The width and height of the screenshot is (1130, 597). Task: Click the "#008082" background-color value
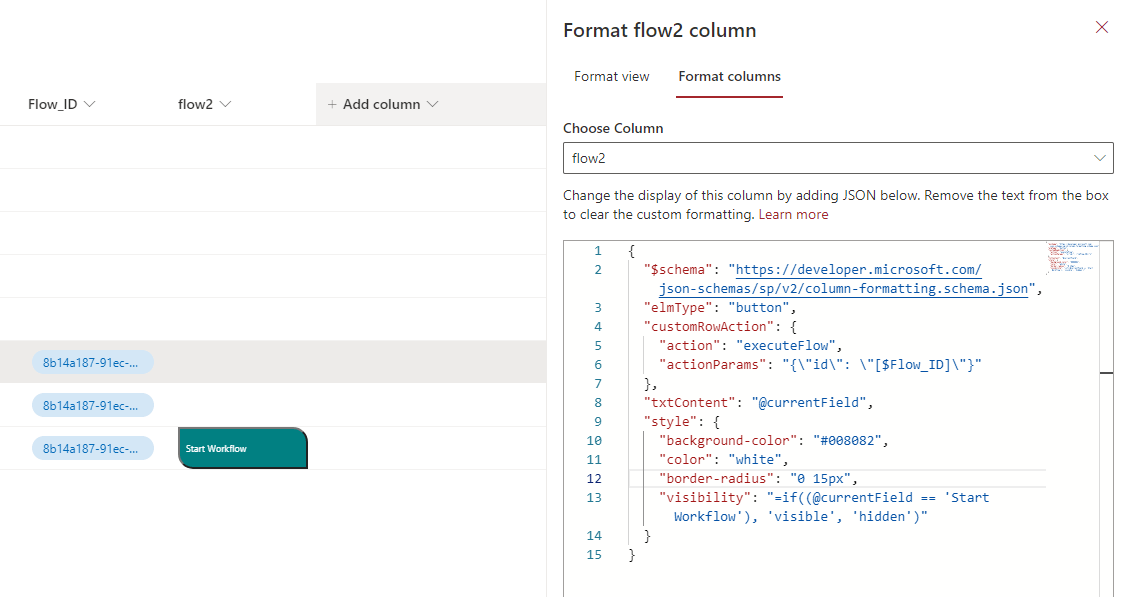(847, 441)
